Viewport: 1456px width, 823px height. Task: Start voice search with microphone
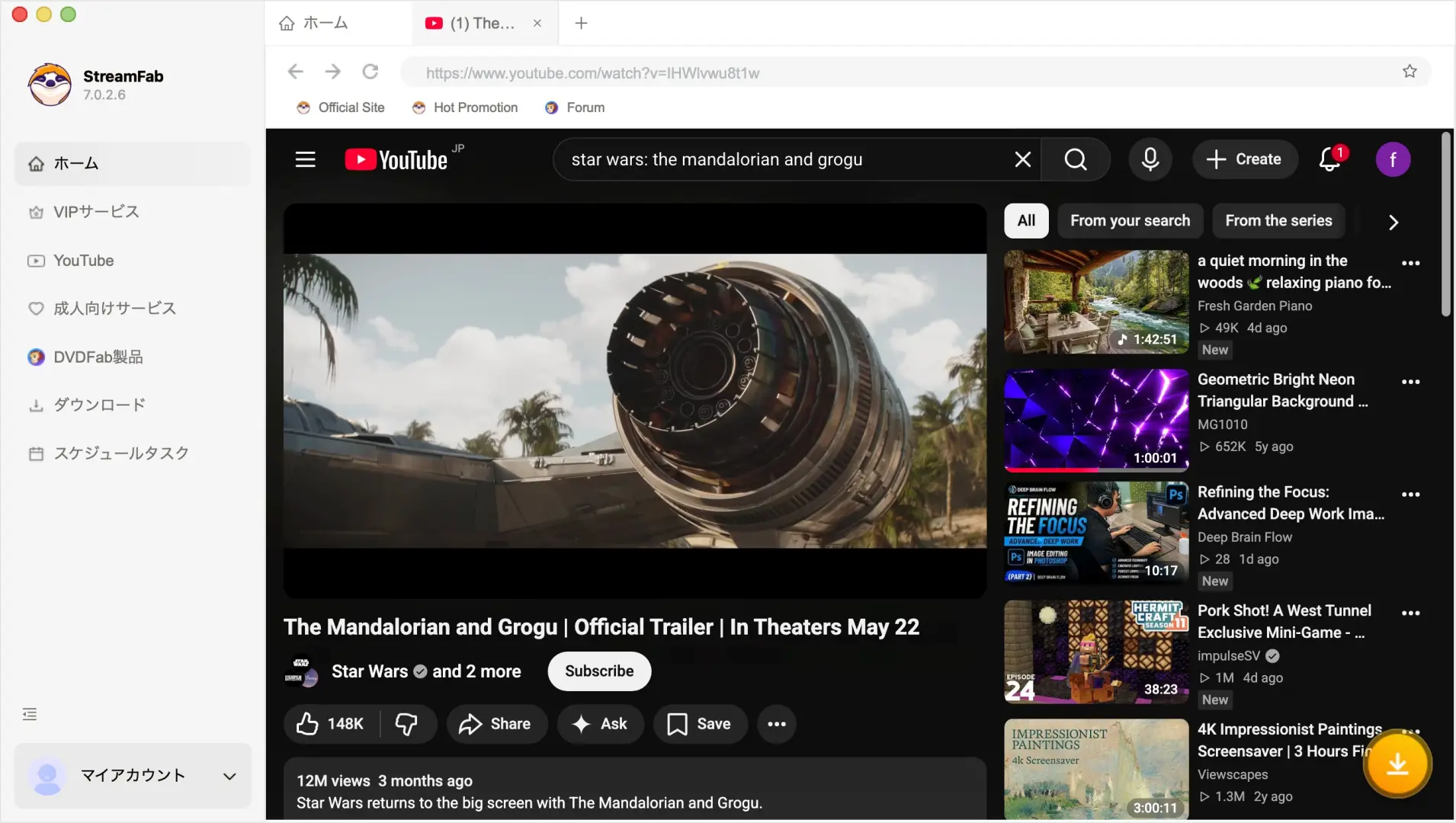tap(1150, 159)
